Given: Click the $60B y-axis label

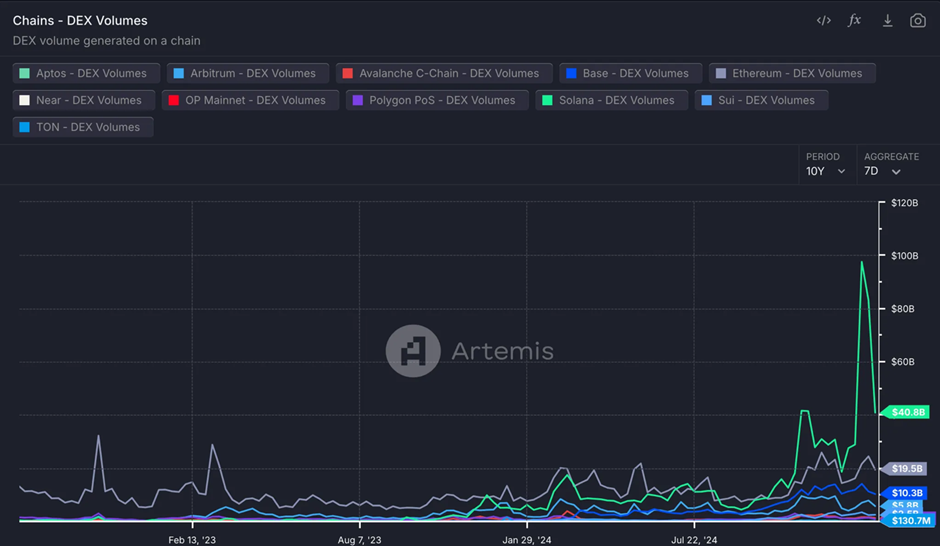Looking at the screenshot, I should click(902, 362).
